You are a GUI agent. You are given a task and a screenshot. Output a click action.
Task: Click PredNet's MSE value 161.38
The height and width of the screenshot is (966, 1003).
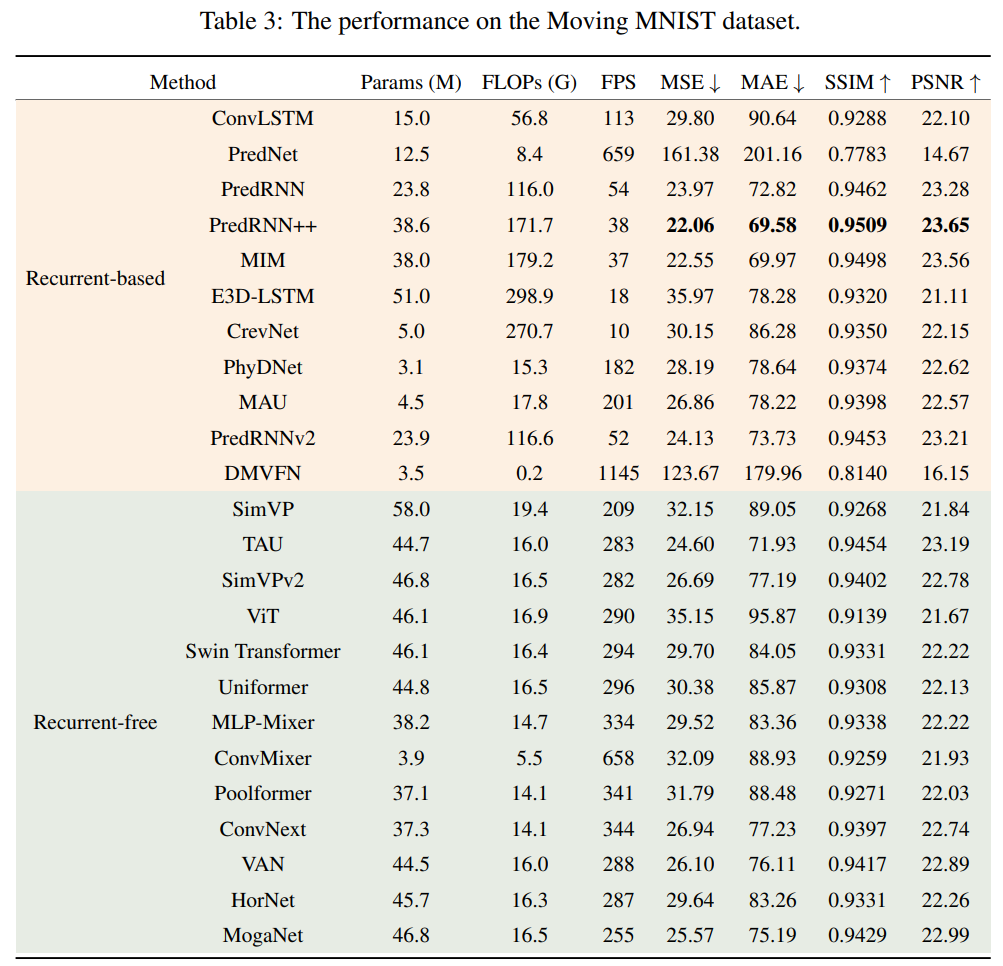[688, 154]
